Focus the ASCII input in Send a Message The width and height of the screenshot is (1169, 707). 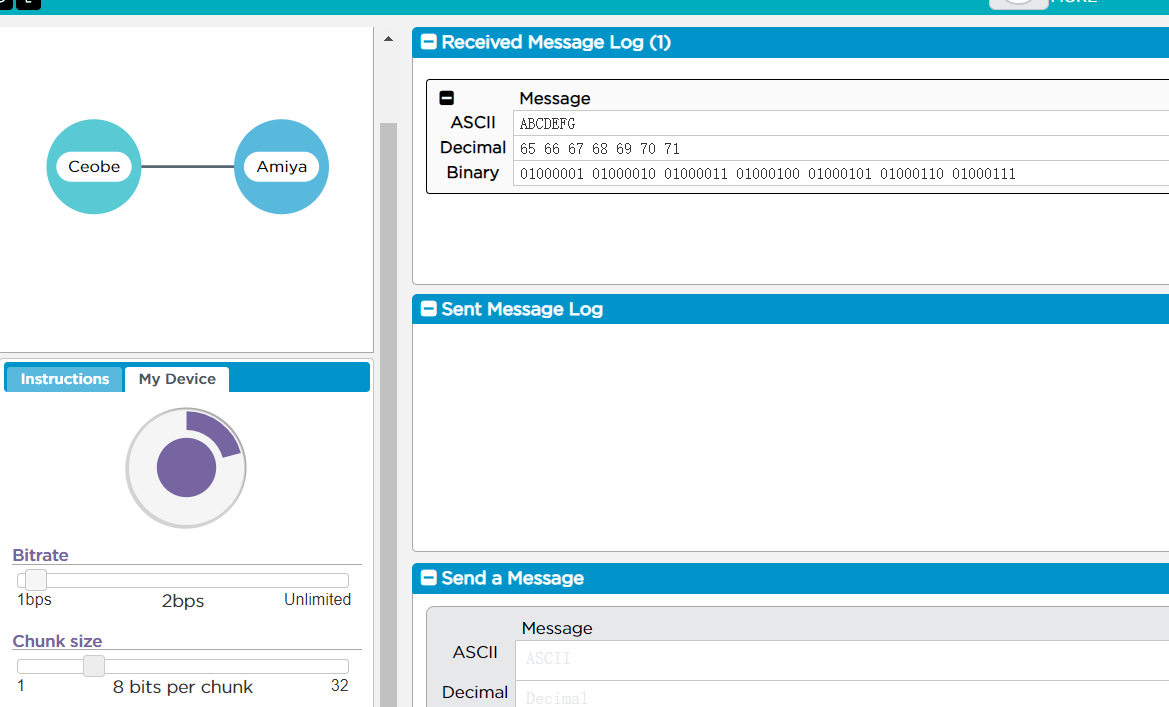pyautogui.click(x=842, y=659)
